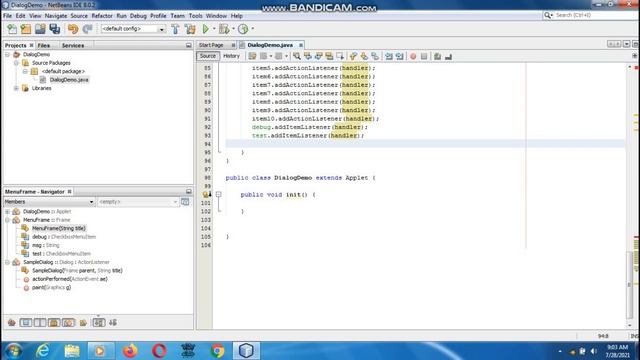The height and width of the screenshot is (360, 640).
Task: Minimize the Projects panel window group
Action: coord(189,45)
